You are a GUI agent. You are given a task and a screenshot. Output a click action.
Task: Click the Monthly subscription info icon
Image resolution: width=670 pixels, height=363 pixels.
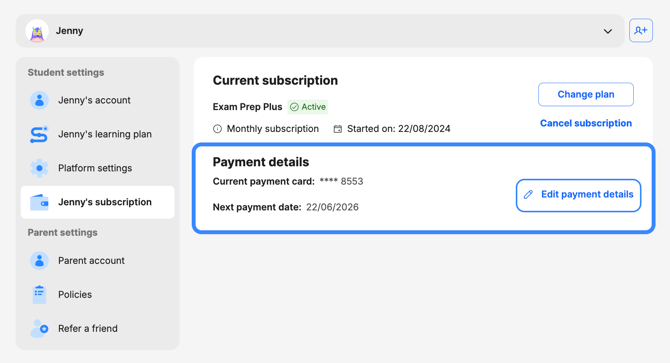pos(217,129)
